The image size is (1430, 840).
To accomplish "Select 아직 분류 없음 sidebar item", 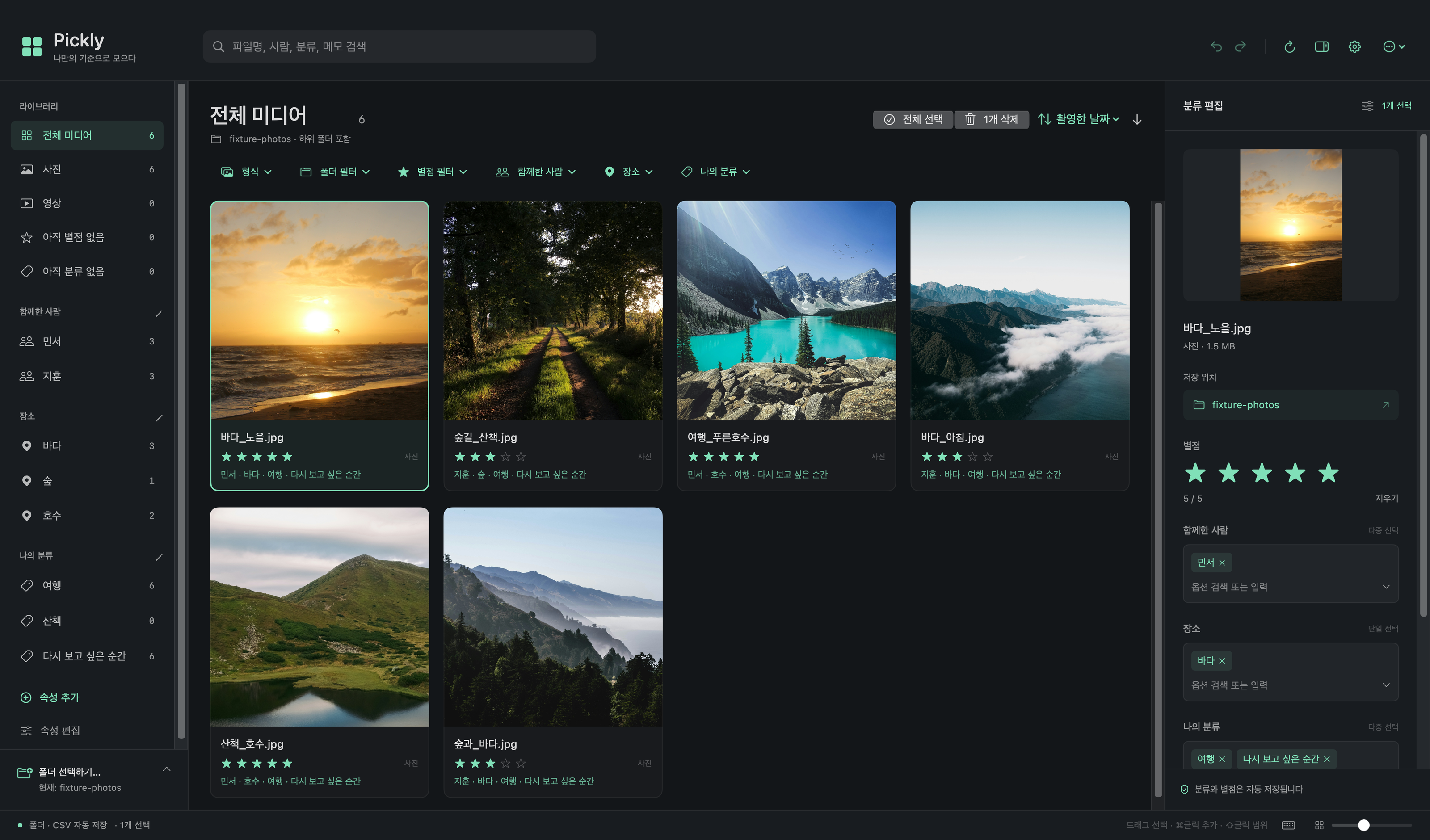I will [x=87, y=271].
